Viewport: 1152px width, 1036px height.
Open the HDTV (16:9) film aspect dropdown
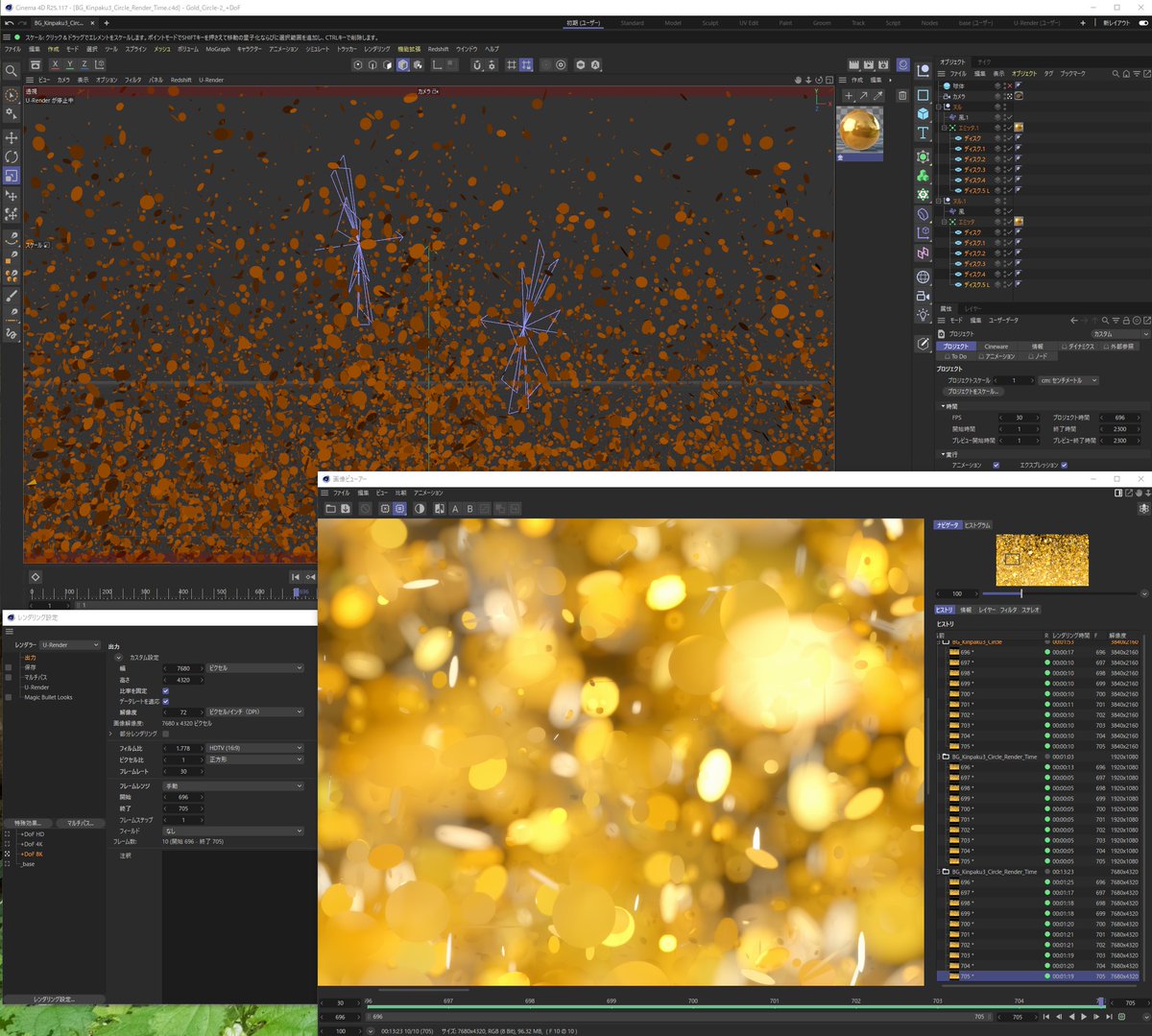[254, 748]
